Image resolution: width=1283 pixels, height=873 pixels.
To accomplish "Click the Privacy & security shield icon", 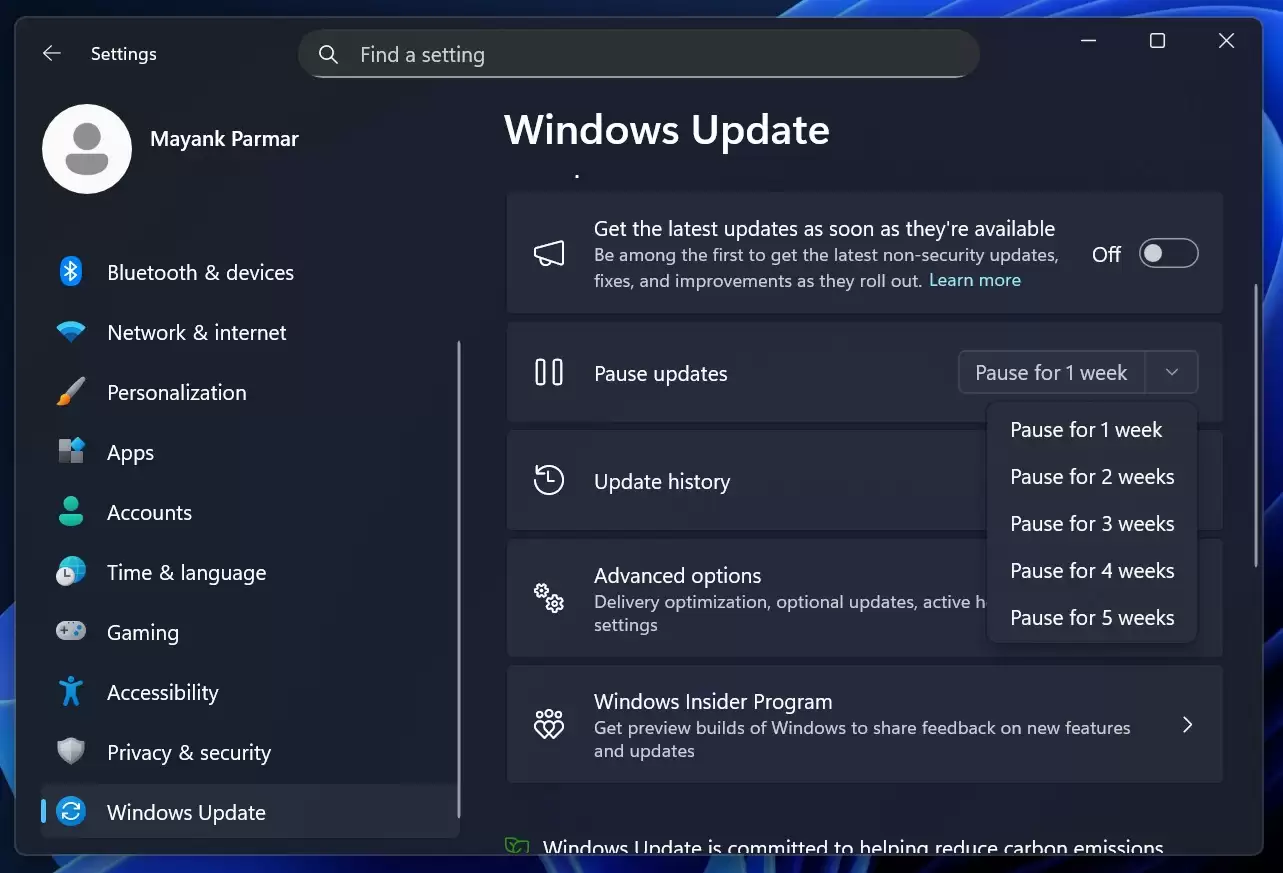I will pyautogui.click(x=70, y=752).
